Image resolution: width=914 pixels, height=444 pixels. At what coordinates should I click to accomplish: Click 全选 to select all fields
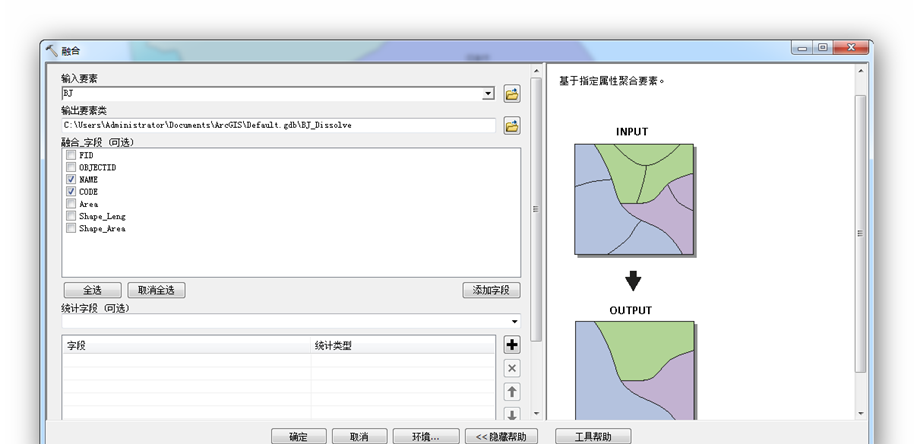point(92,290)
